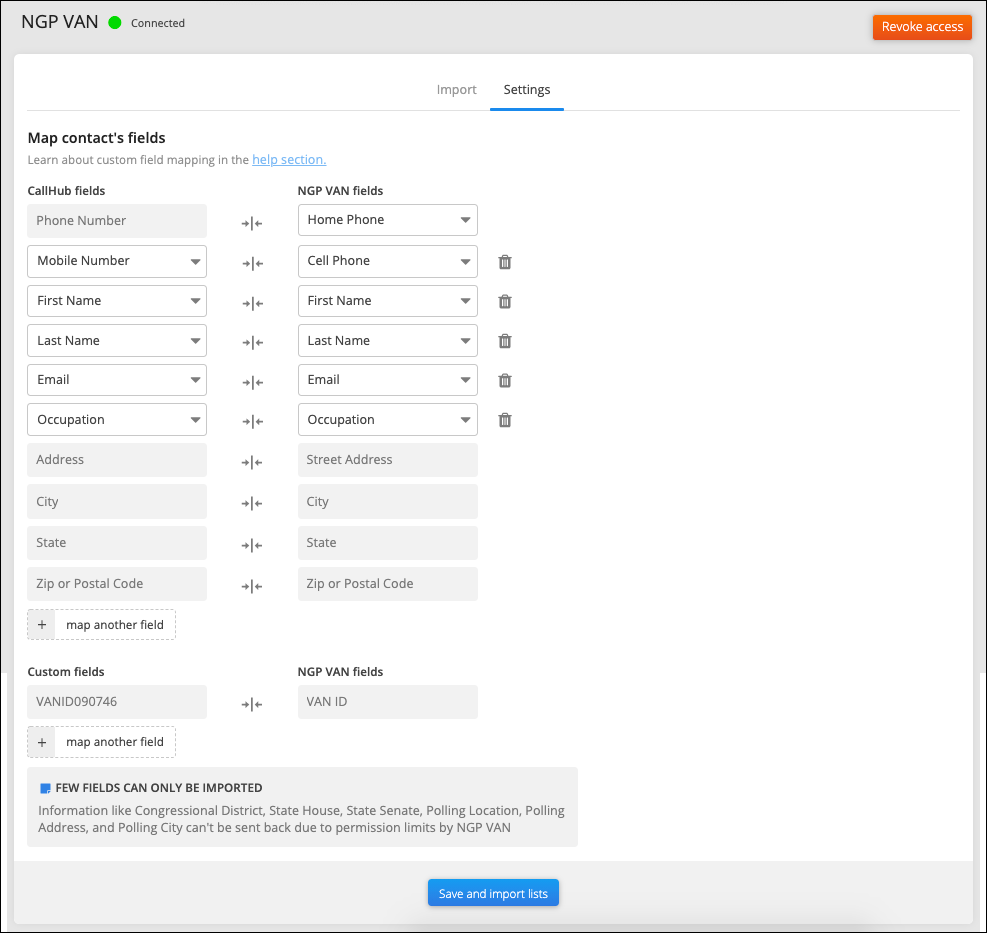Screen dimensions: 987x933
Task: Delete the Email mapping row
Action: point(505,380)
